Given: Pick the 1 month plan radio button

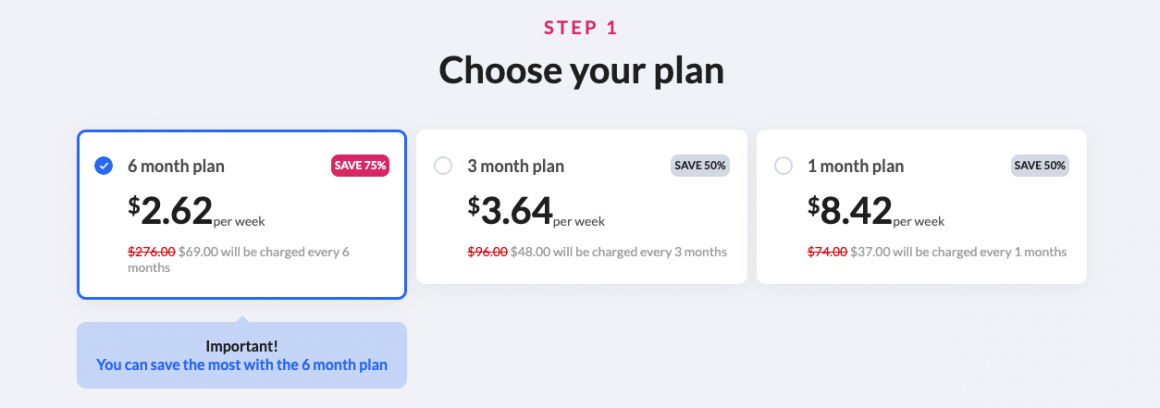Looking at the screenshot, I should point(783,166).
